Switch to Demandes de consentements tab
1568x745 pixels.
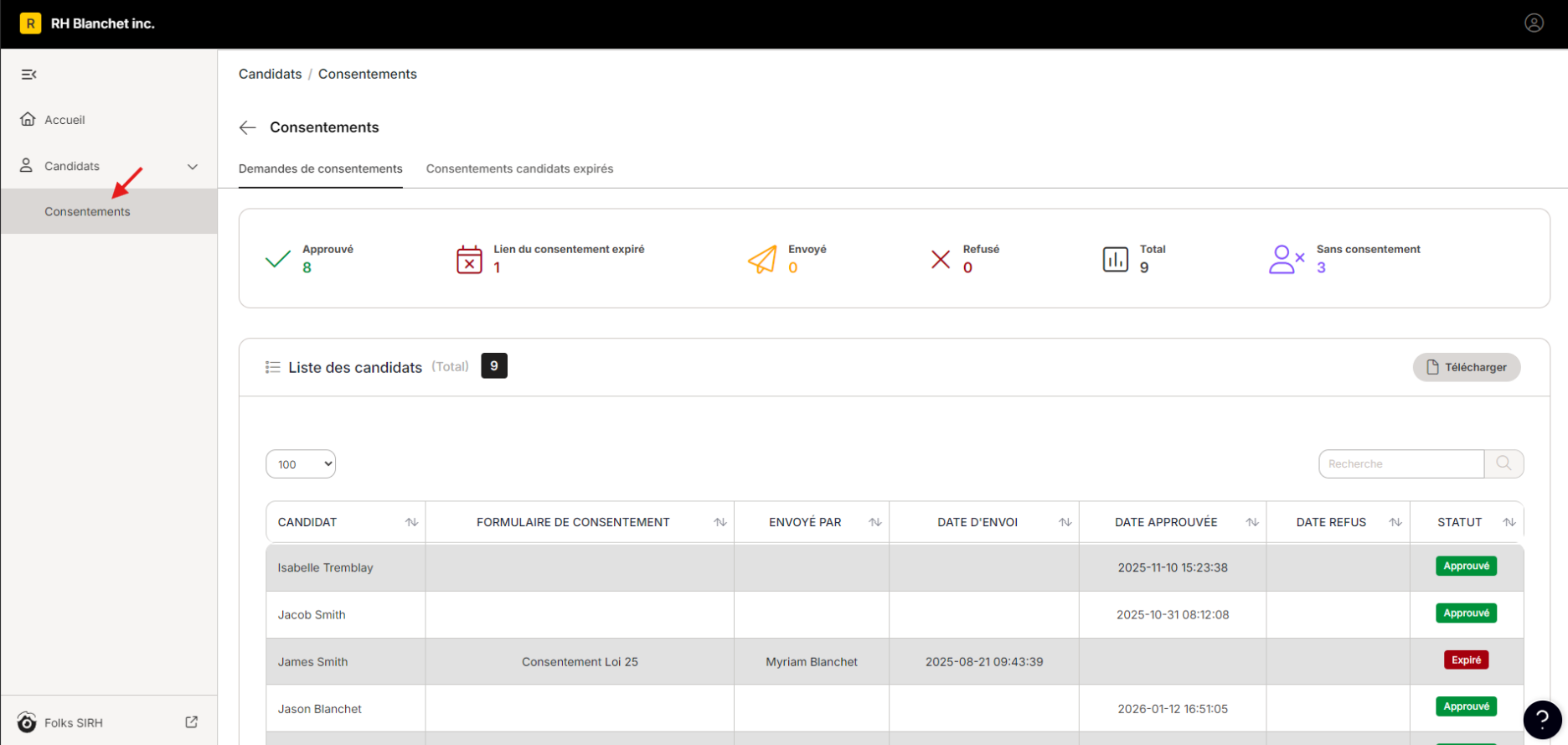pyautogui.click(x=321, y=168)
